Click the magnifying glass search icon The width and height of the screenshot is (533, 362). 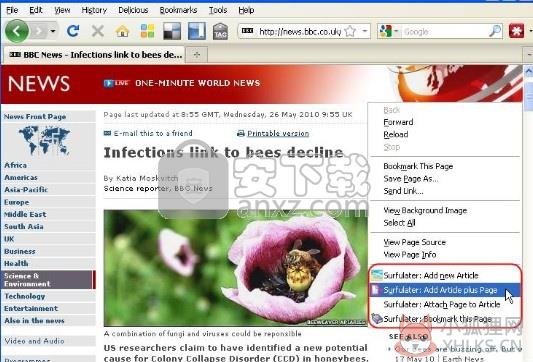click(495, 31)
